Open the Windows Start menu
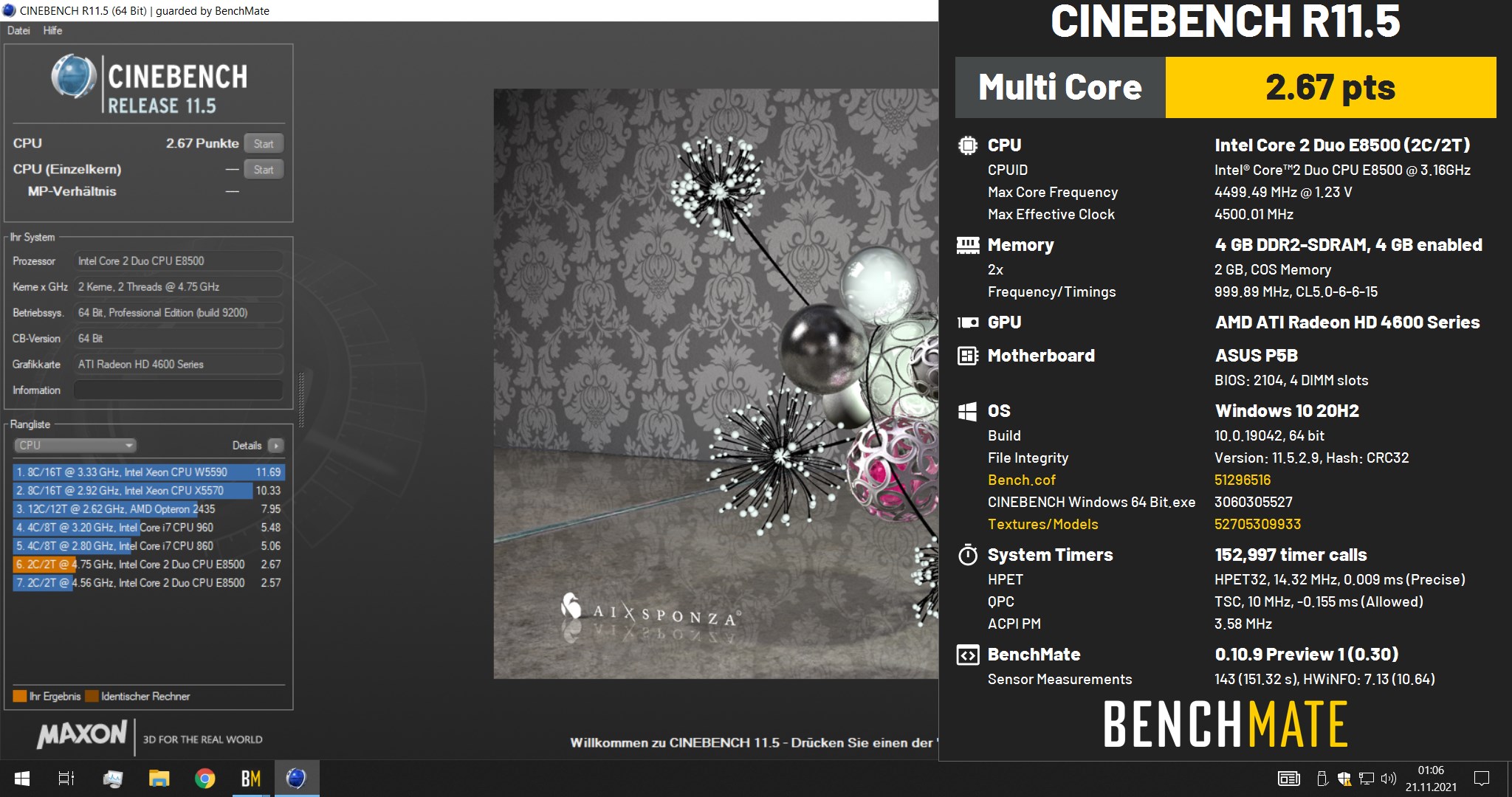Viewport: 1512px width, 797px height. click(22, 779)
